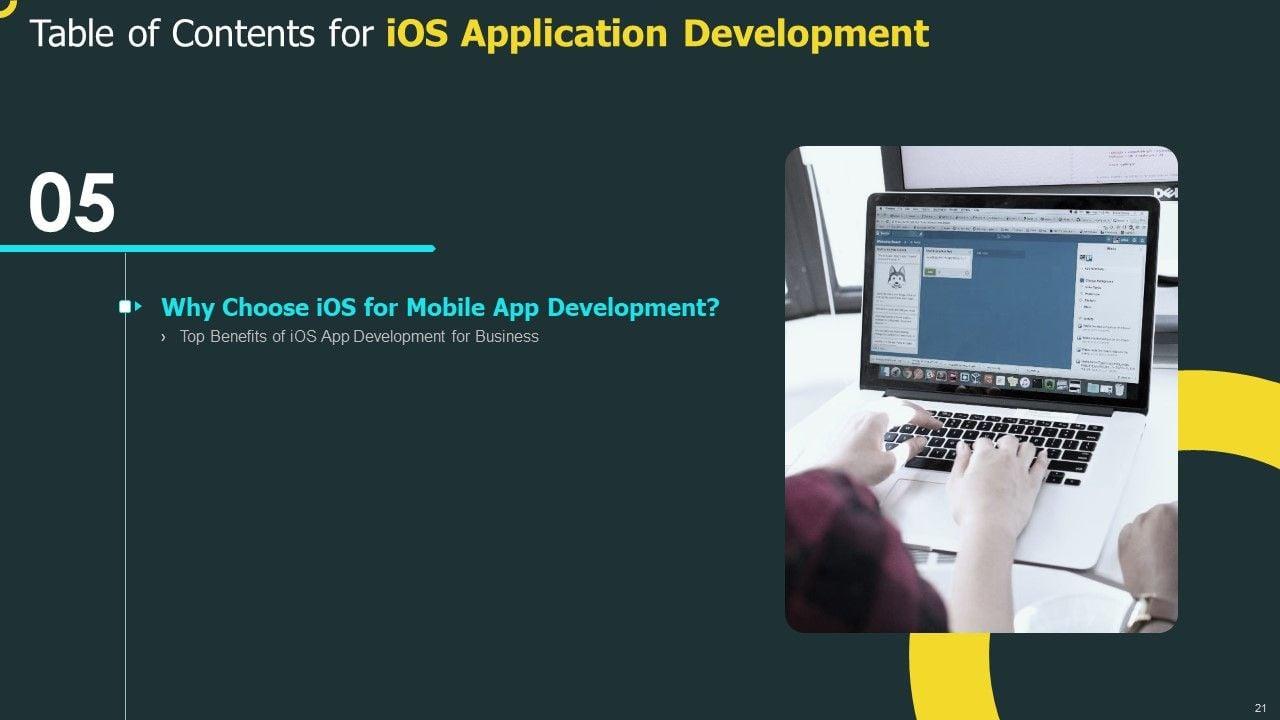Click the yellow circle at top-left corner
This screenshot has height=720, width=1280.
point(6,5)
